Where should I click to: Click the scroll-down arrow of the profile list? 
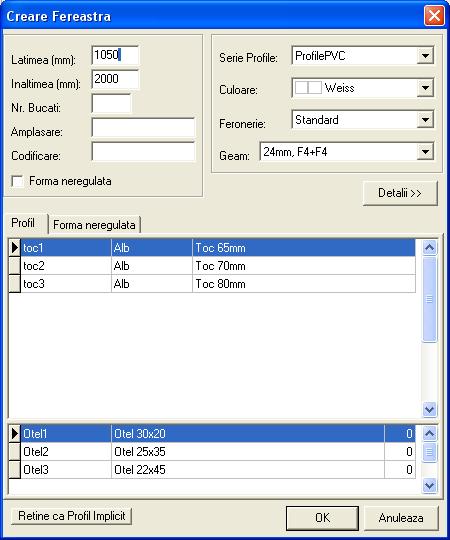[429, 409]
